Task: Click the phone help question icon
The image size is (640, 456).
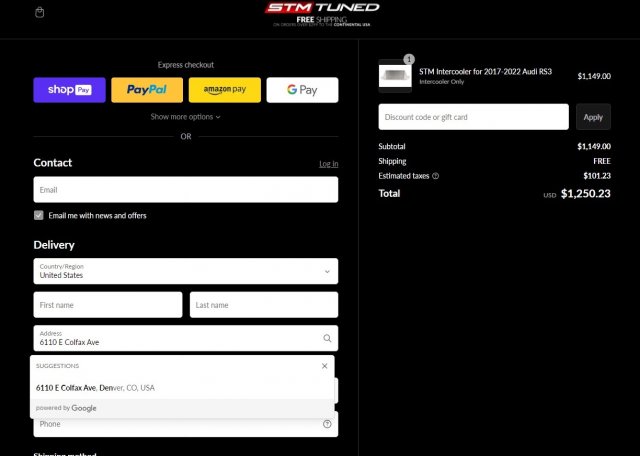Action: [x=327, y=424]
